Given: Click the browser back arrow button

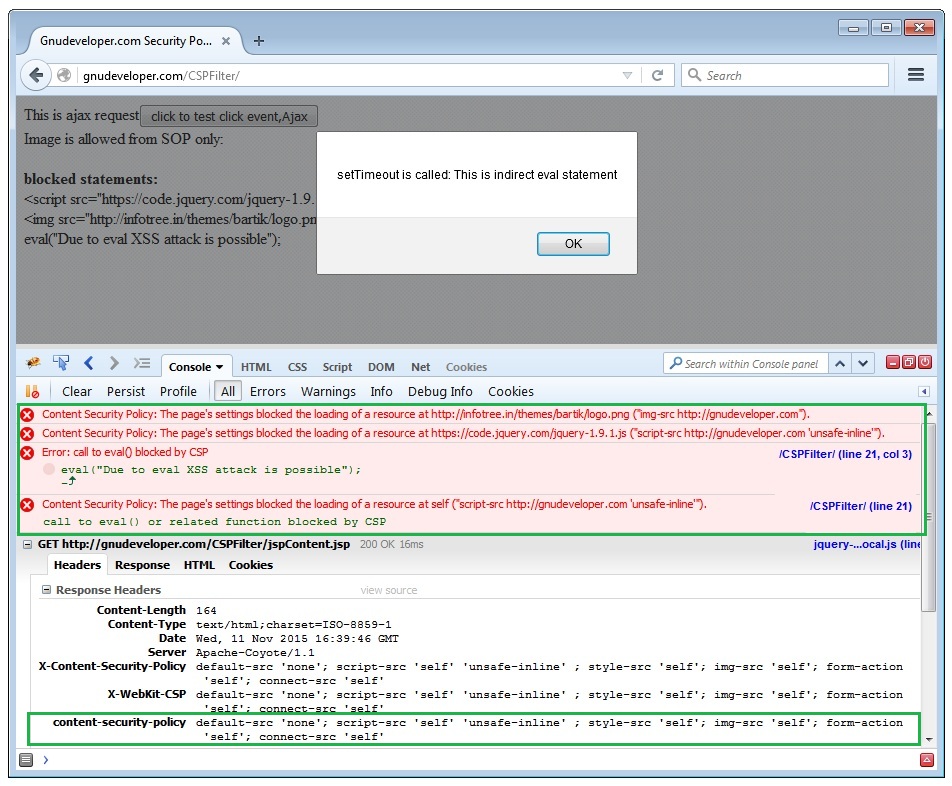Looking at the screenshot, I should [37, 75].
